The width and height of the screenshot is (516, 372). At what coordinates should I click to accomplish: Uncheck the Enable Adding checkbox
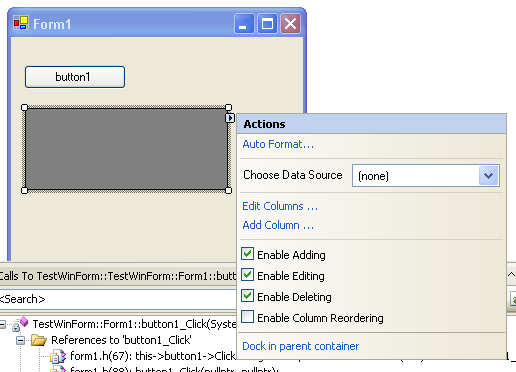click(x=247, y=254)
